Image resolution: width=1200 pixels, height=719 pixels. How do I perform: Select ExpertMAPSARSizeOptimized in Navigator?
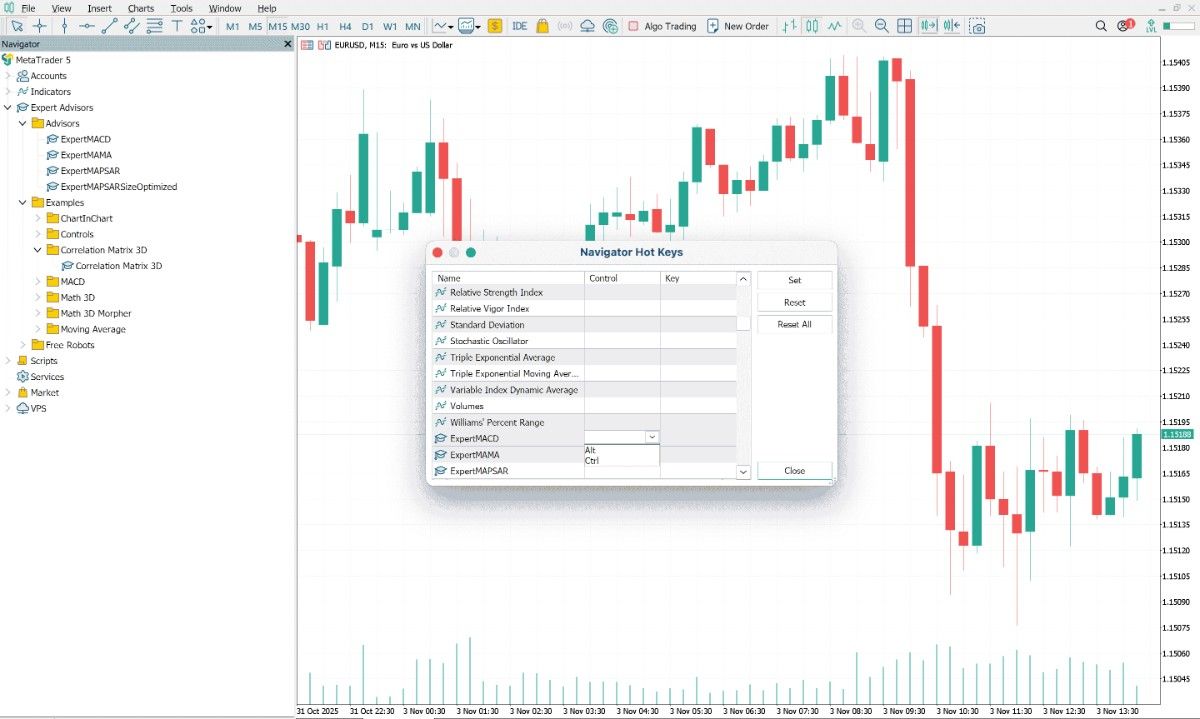(x=118, y=187)
